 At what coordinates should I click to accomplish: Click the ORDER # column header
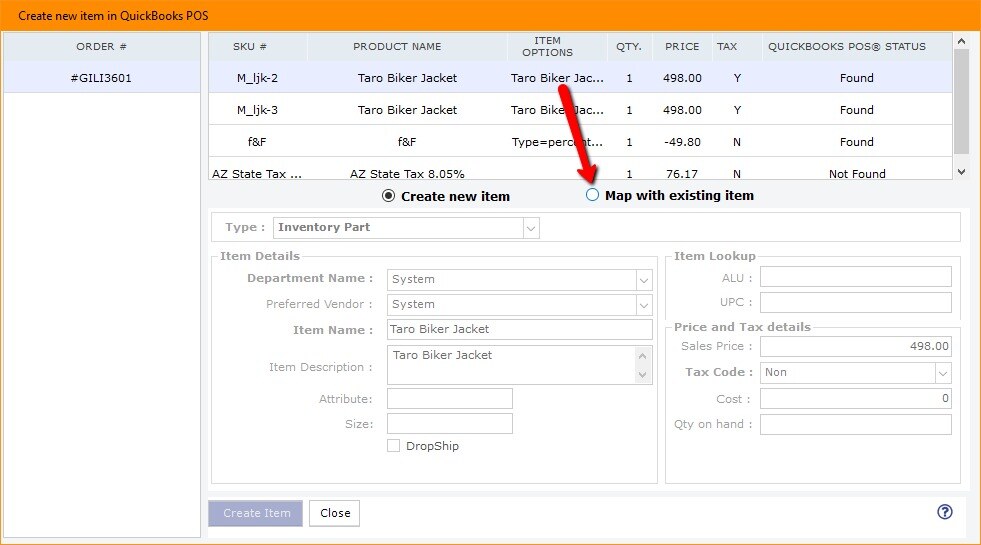(x=101, y=46)
